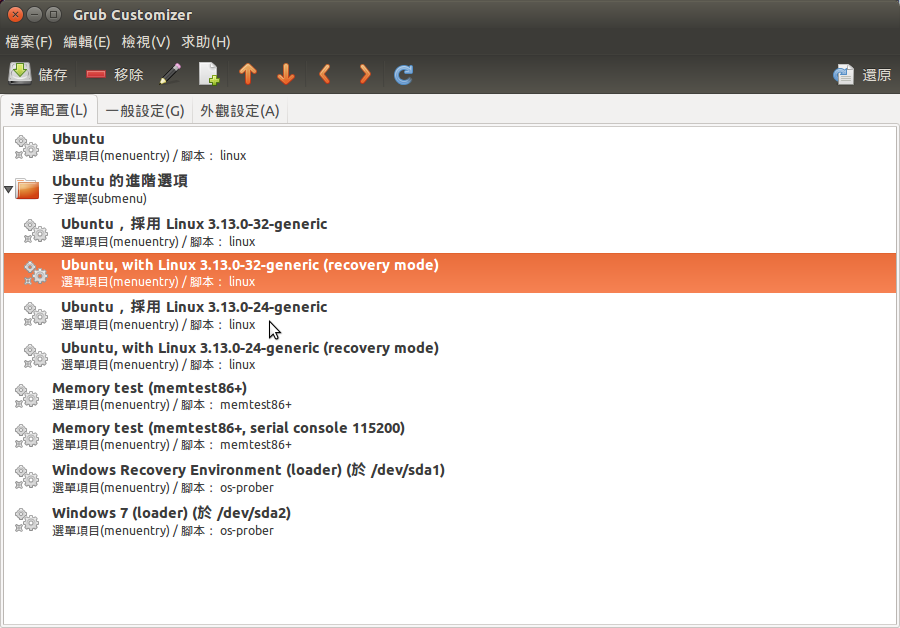Select Windows 7 (loader) /dev/sda2 entry
900x628 pixels.
tap(450, 521)
